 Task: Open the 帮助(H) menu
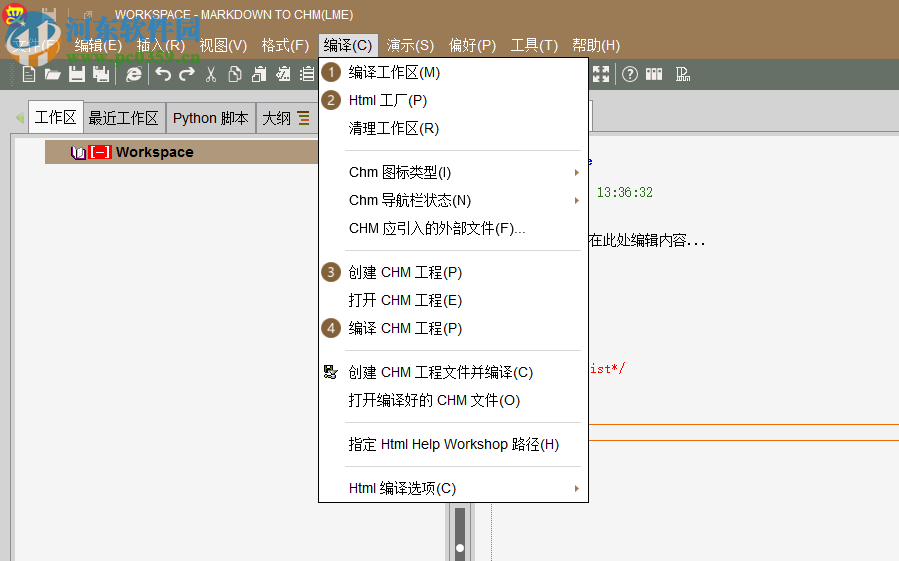(596, 45)
